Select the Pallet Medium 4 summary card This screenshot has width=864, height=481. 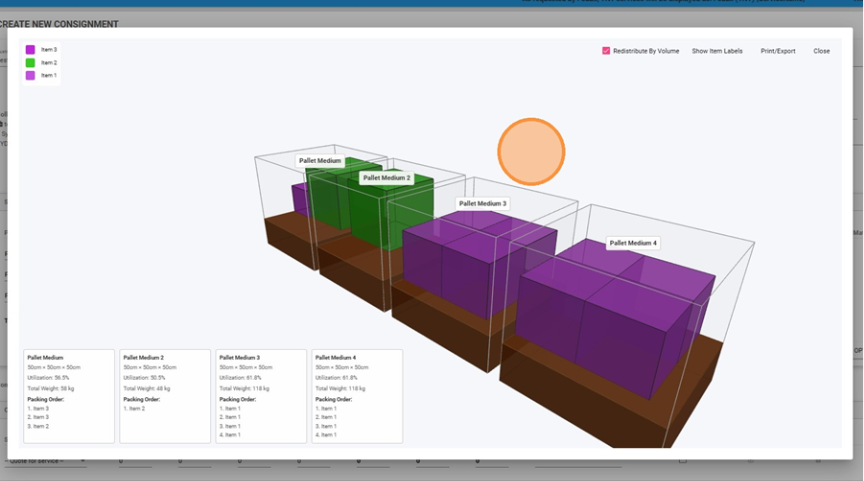coord(357,395)
